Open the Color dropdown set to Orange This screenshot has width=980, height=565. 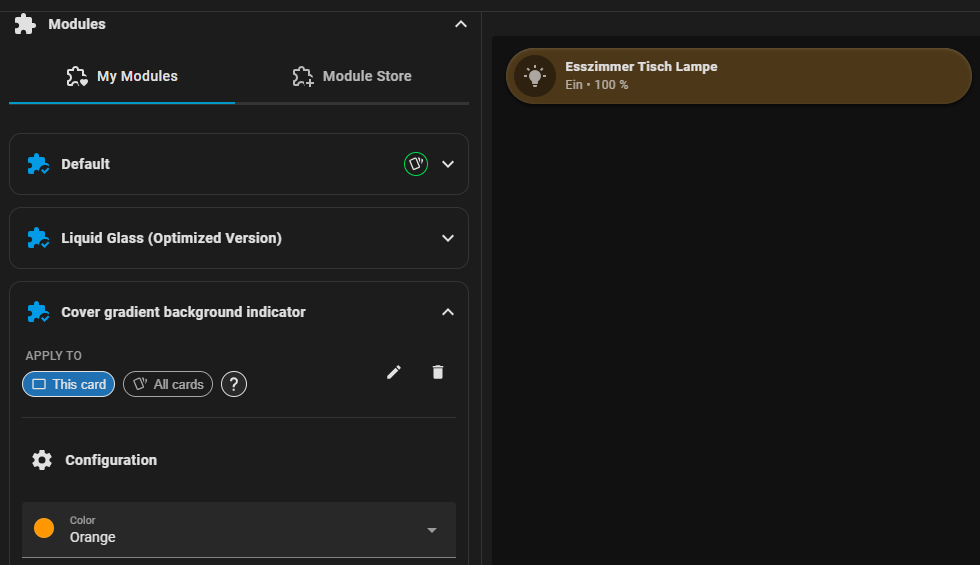[239, 529]
